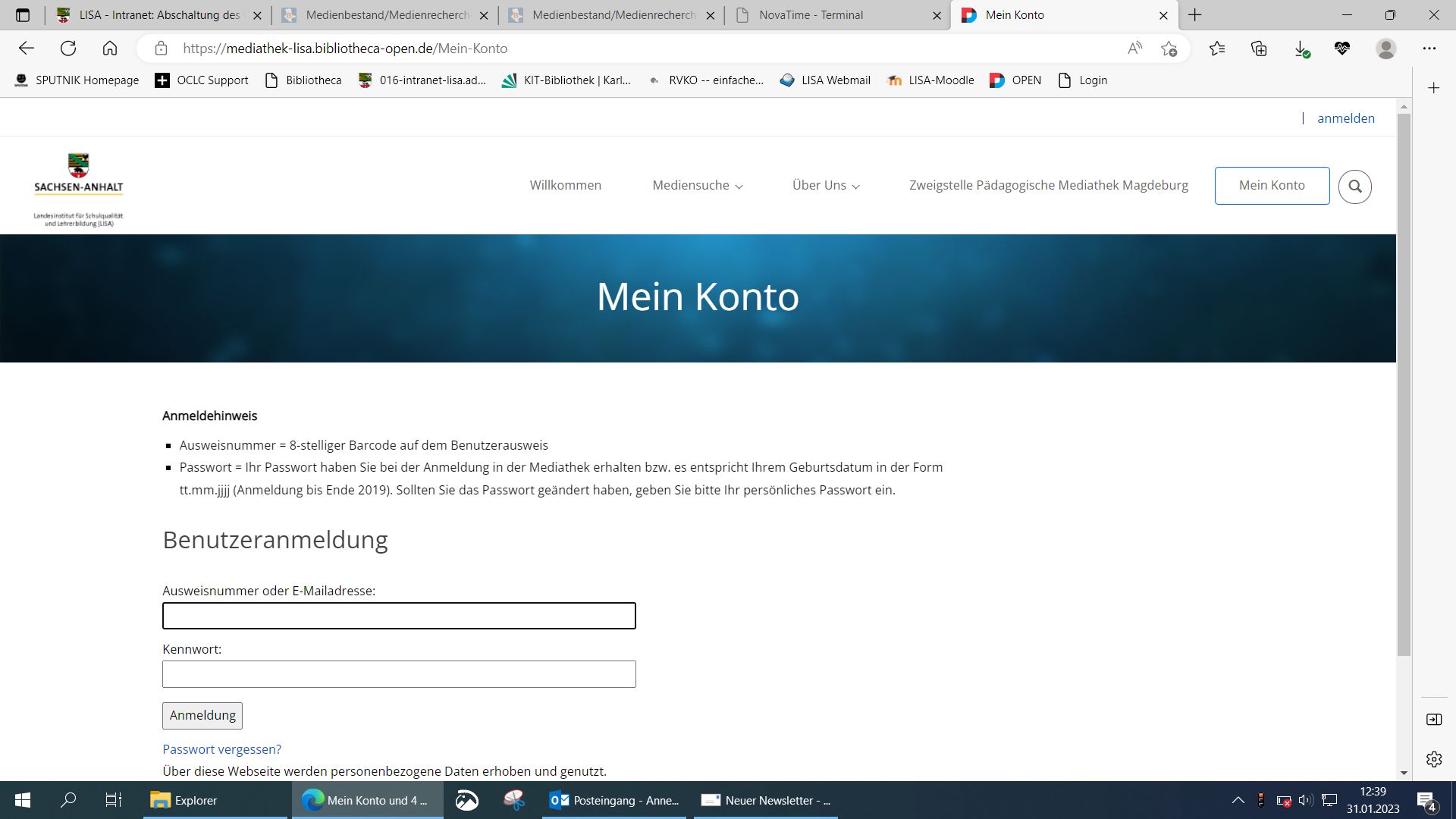Focus the Ausweisnummer oder E-Mailadresse field

(399, 616)
